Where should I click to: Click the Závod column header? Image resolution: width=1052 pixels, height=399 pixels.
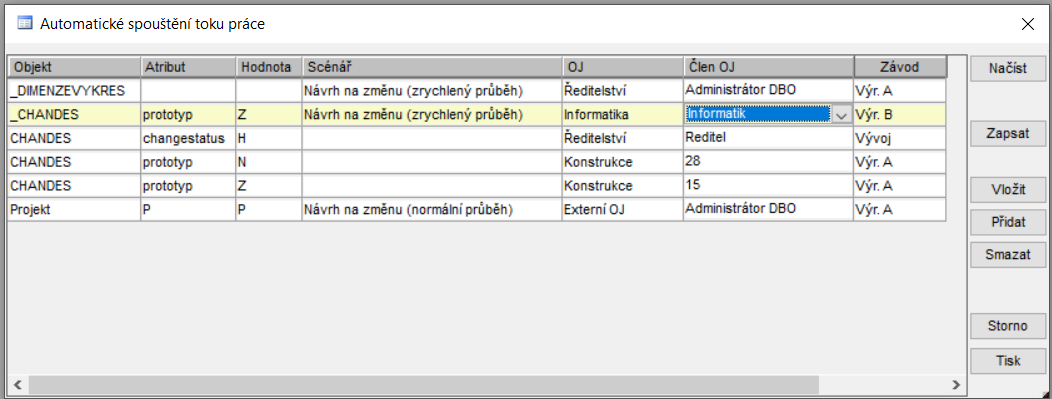point(900,68)
